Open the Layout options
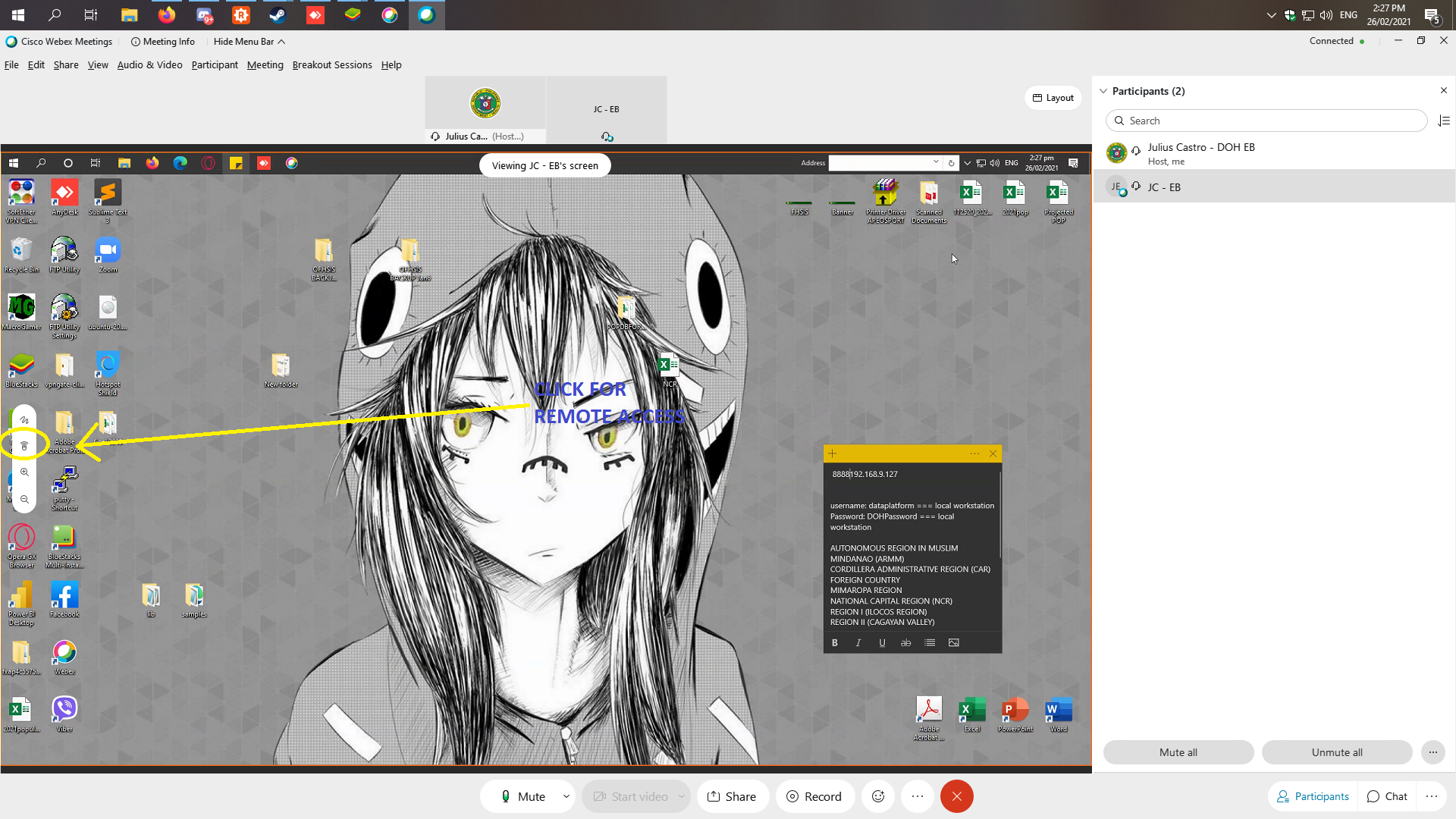The image size is (1456, 819). pyautogui.click(x=1053, y=98)
